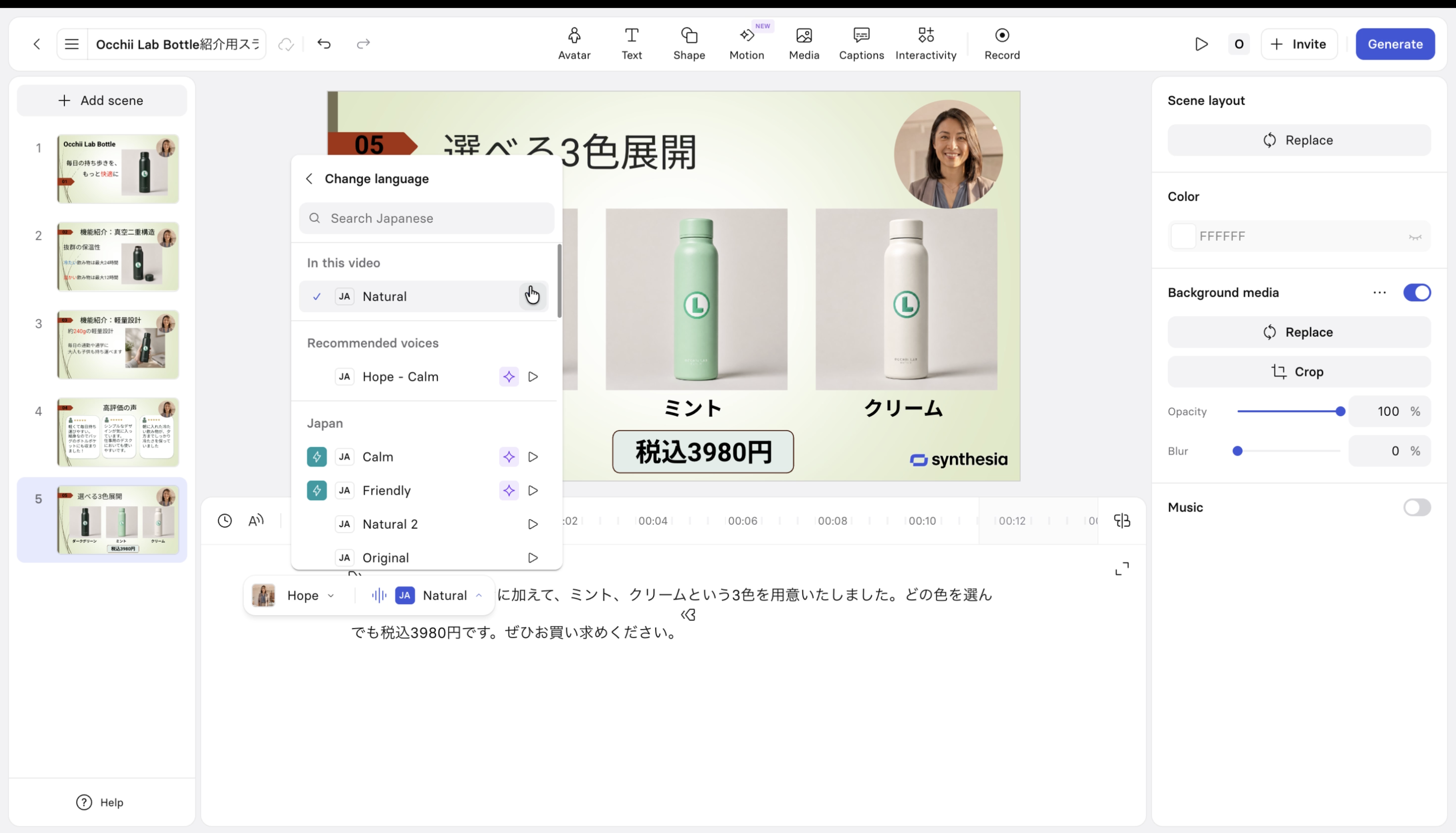Click the white color swatch
The image size is (1456, 833).
1183,236
